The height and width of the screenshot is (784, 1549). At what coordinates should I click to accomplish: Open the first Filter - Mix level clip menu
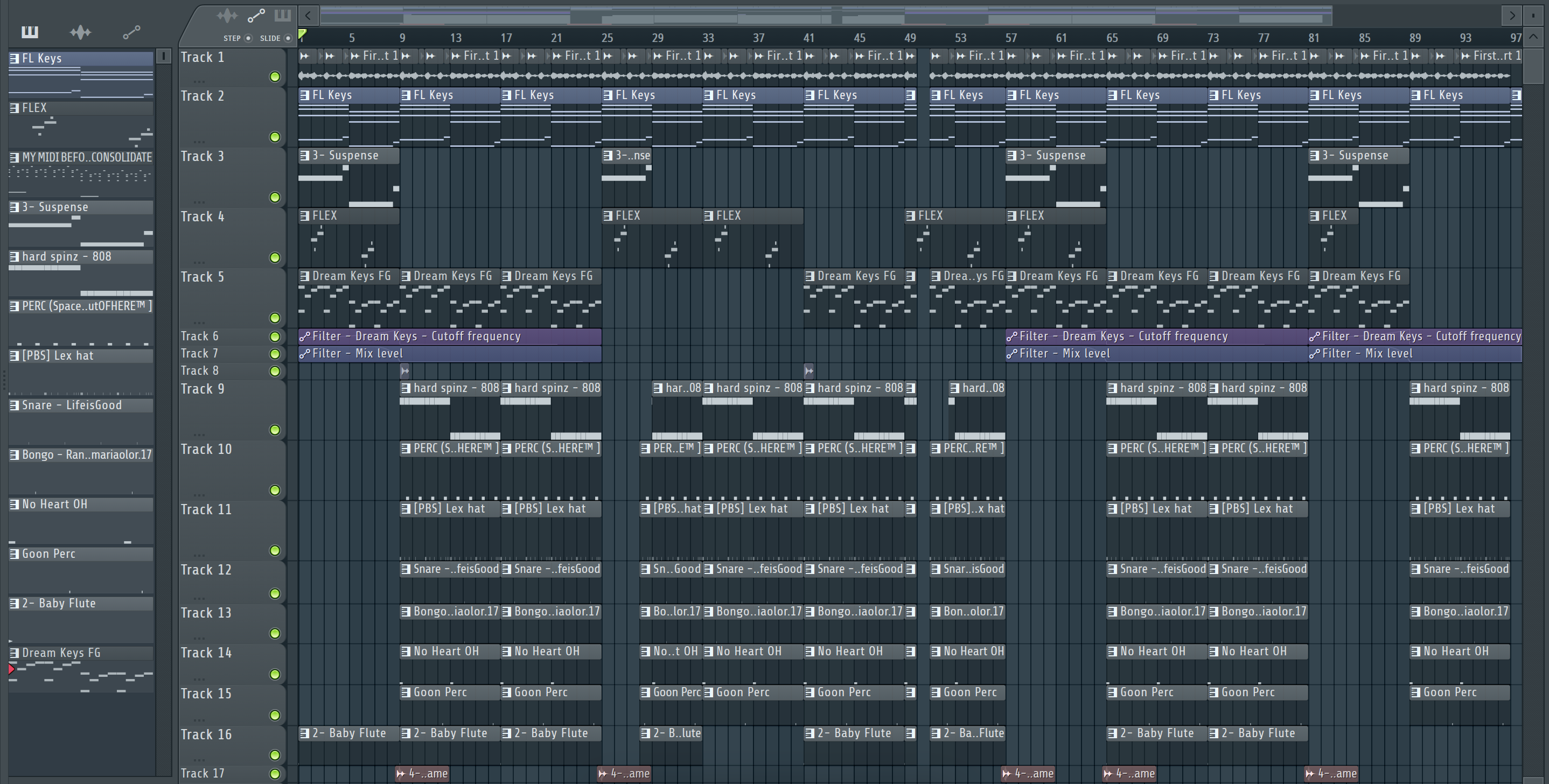(305, 354)
